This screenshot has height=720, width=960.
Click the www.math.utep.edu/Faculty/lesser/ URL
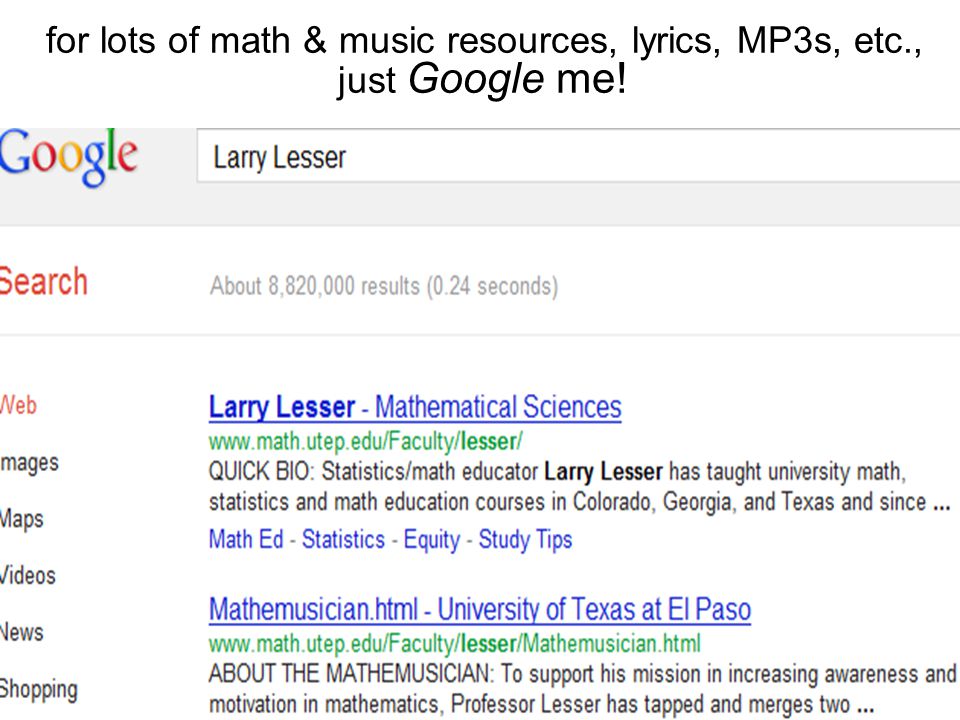[x=366, y=441]
